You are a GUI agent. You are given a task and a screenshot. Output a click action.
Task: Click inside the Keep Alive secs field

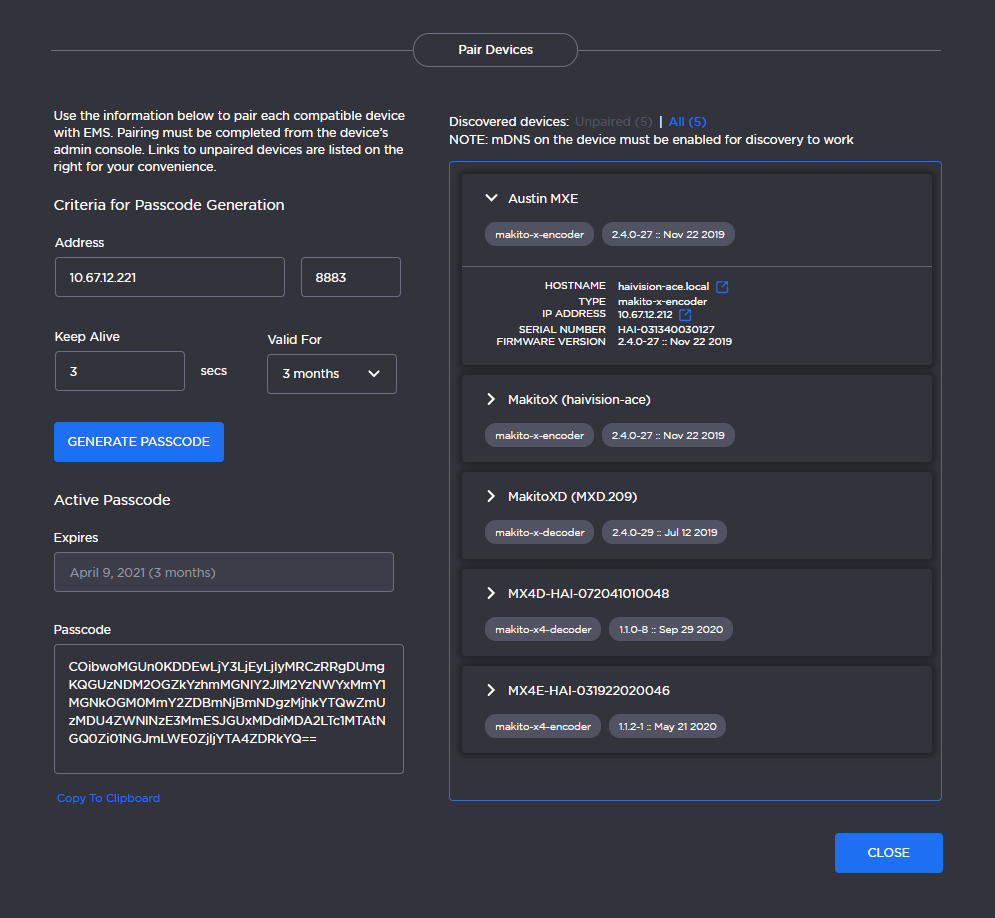click(x=120, y=371)
